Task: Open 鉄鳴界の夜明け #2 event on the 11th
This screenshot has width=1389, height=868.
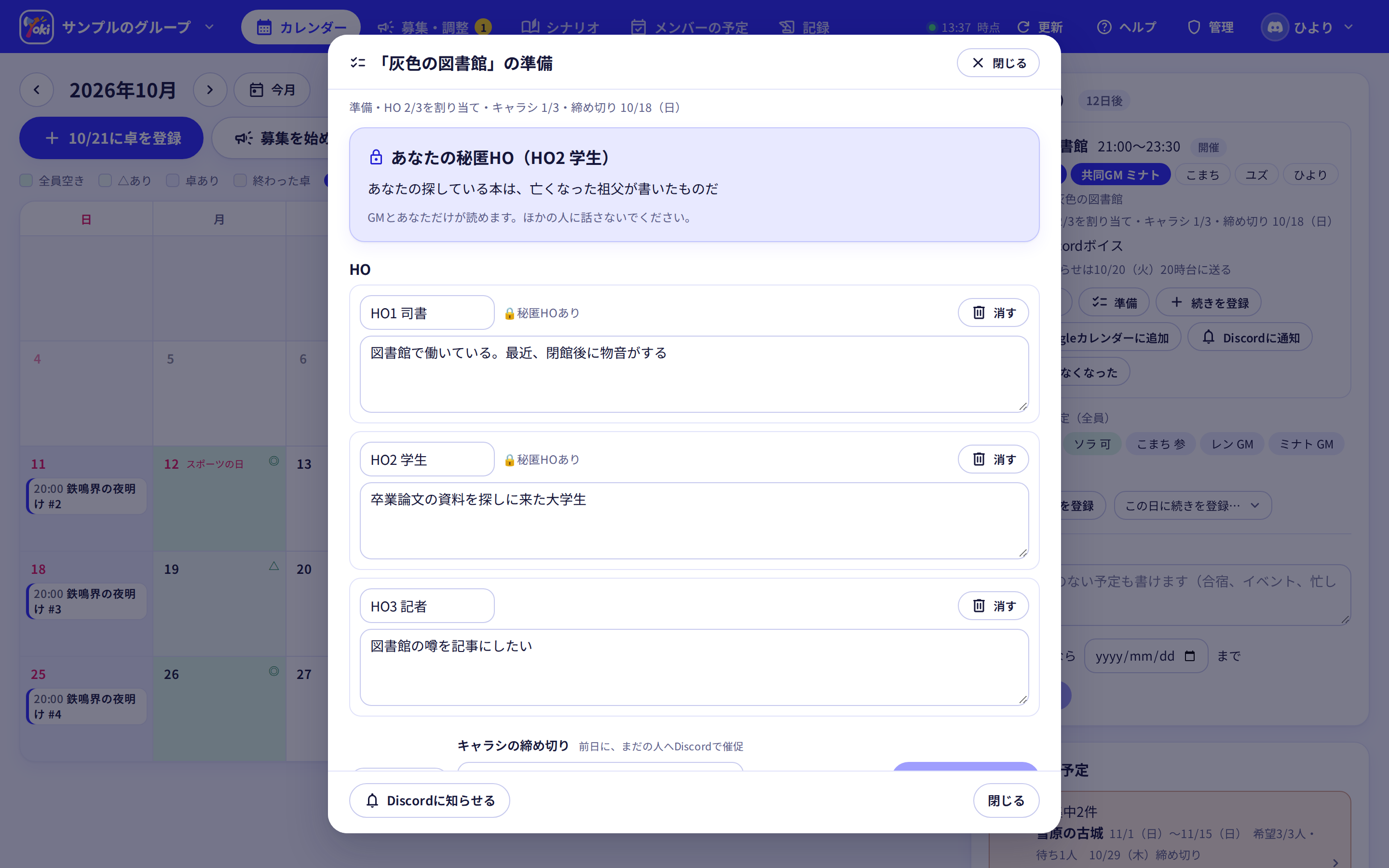Action: click(x=87, y=496)
